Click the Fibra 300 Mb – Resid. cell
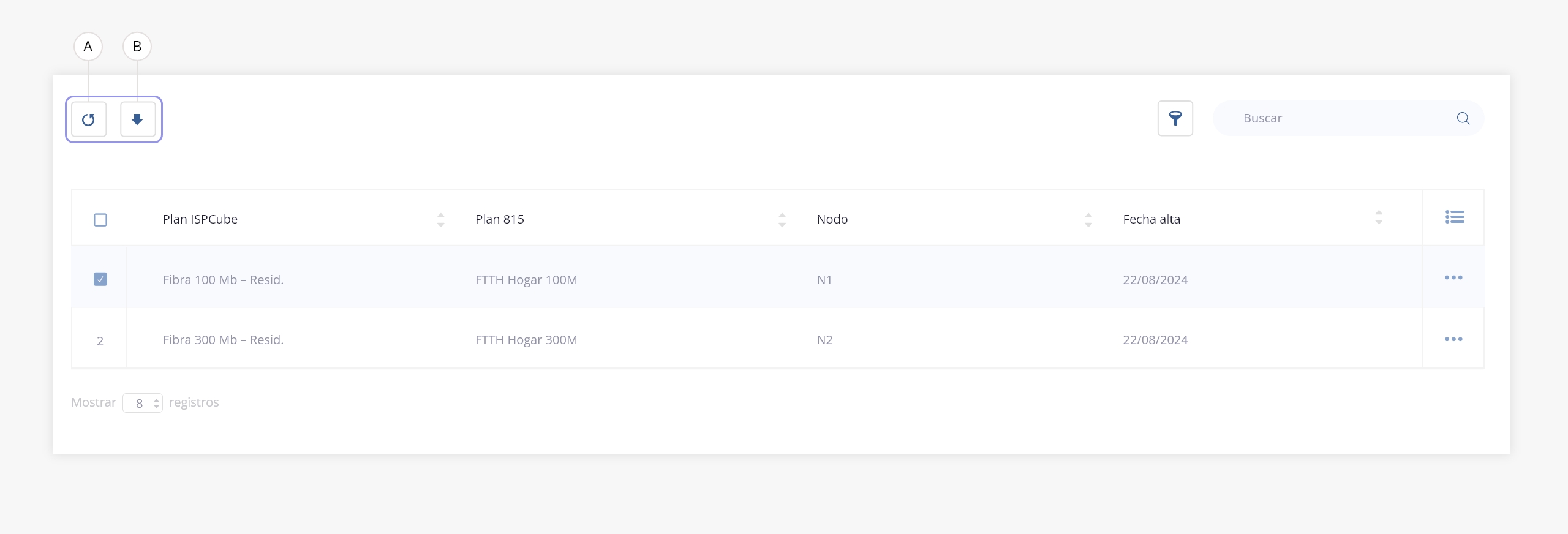Viewport: 1568px width, 534px height. pos(223,340)
